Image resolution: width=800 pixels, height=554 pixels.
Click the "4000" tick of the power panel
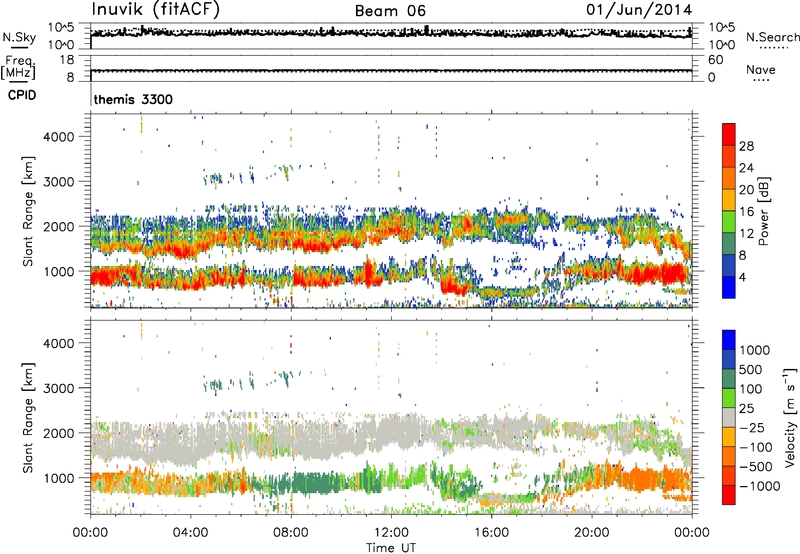[x=59, y=137]
